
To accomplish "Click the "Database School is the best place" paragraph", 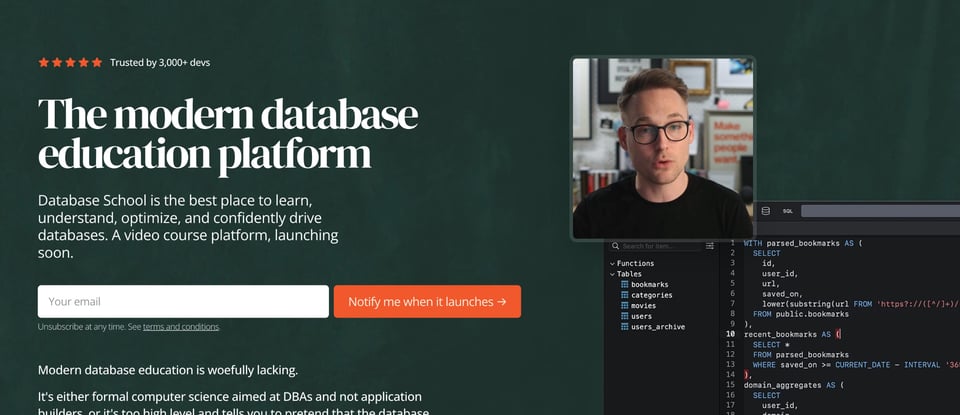I will pos(188,226).
